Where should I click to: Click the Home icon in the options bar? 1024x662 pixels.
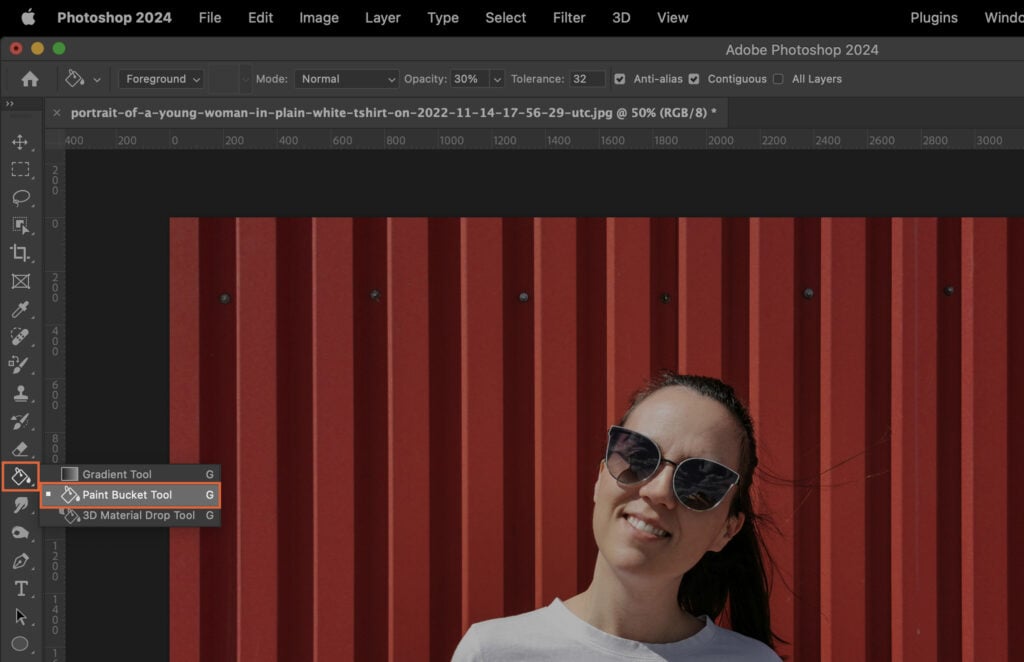(29, 78)
